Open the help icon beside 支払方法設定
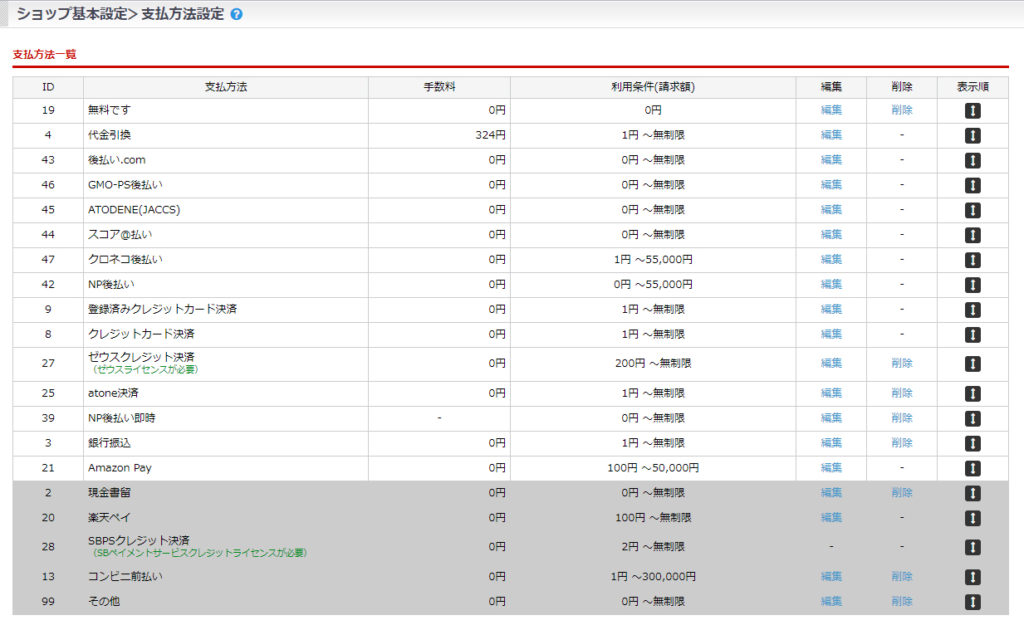 pyautogui.click(x=236, y=14)
